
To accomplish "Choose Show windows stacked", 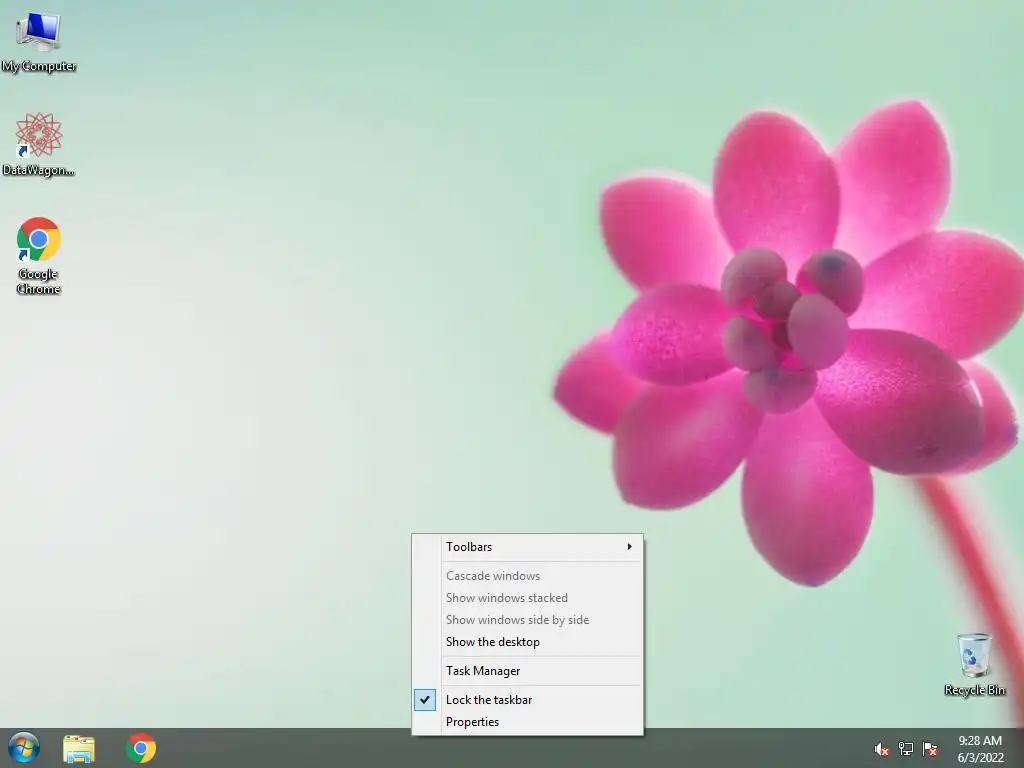I will click(528, 598).
